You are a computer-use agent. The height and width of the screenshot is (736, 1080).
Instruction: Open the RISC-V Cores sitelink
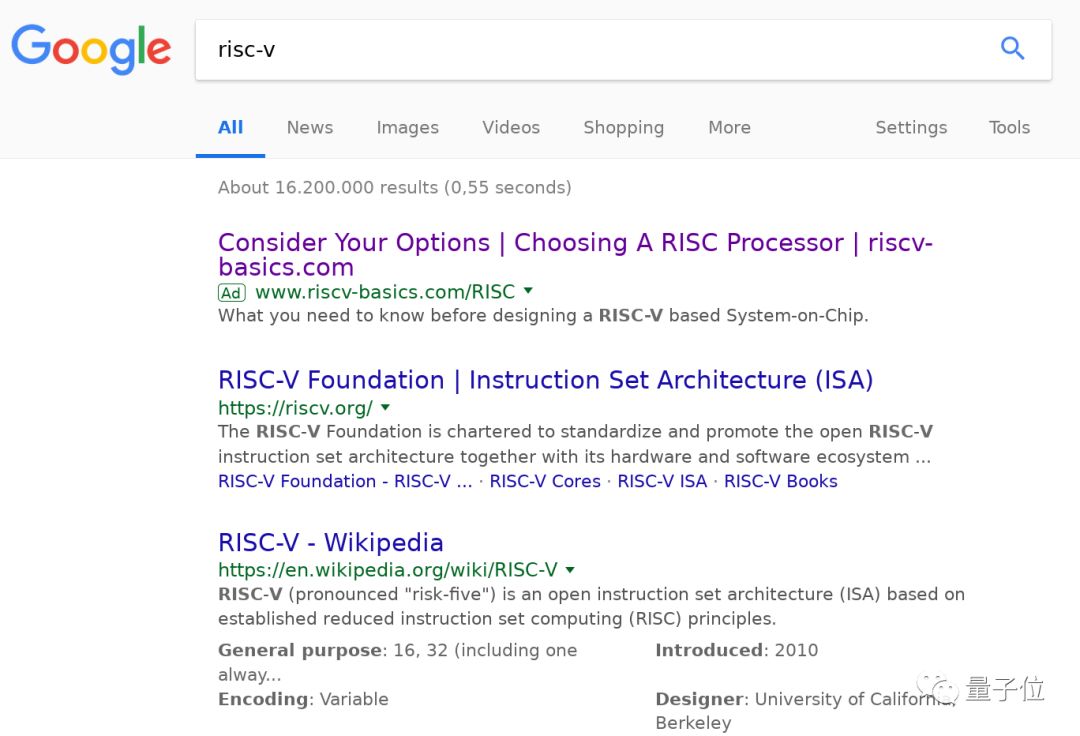[x=545, y=481]
